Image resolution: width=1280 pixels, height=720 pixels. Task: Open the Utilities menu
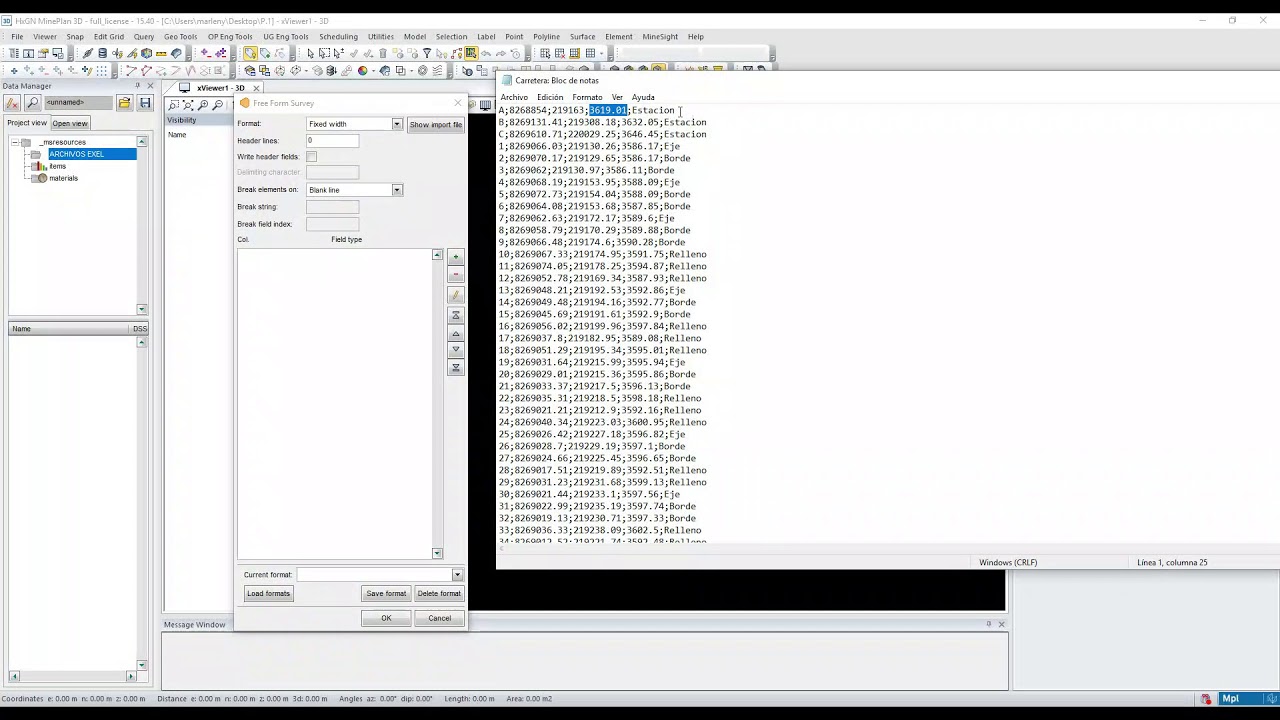pyautogui.click(x=380, y=37)
